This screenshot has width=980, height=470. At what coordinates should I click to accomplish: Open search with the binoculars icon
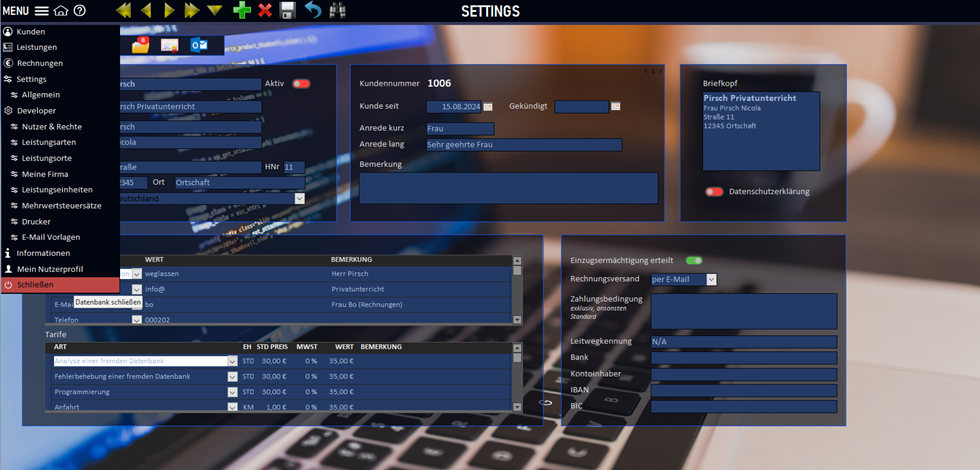pos(338,10)
